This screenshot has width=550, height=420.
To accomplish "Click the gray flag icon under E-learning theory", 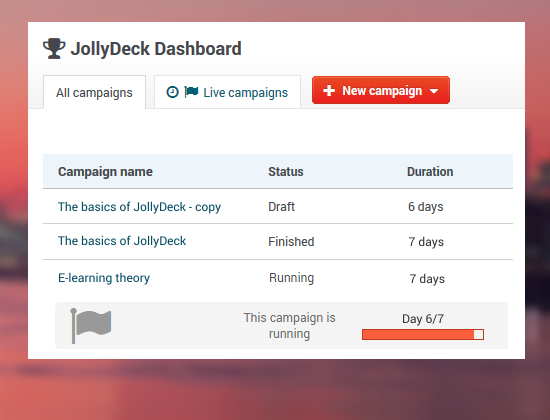I will coord(91,326).
